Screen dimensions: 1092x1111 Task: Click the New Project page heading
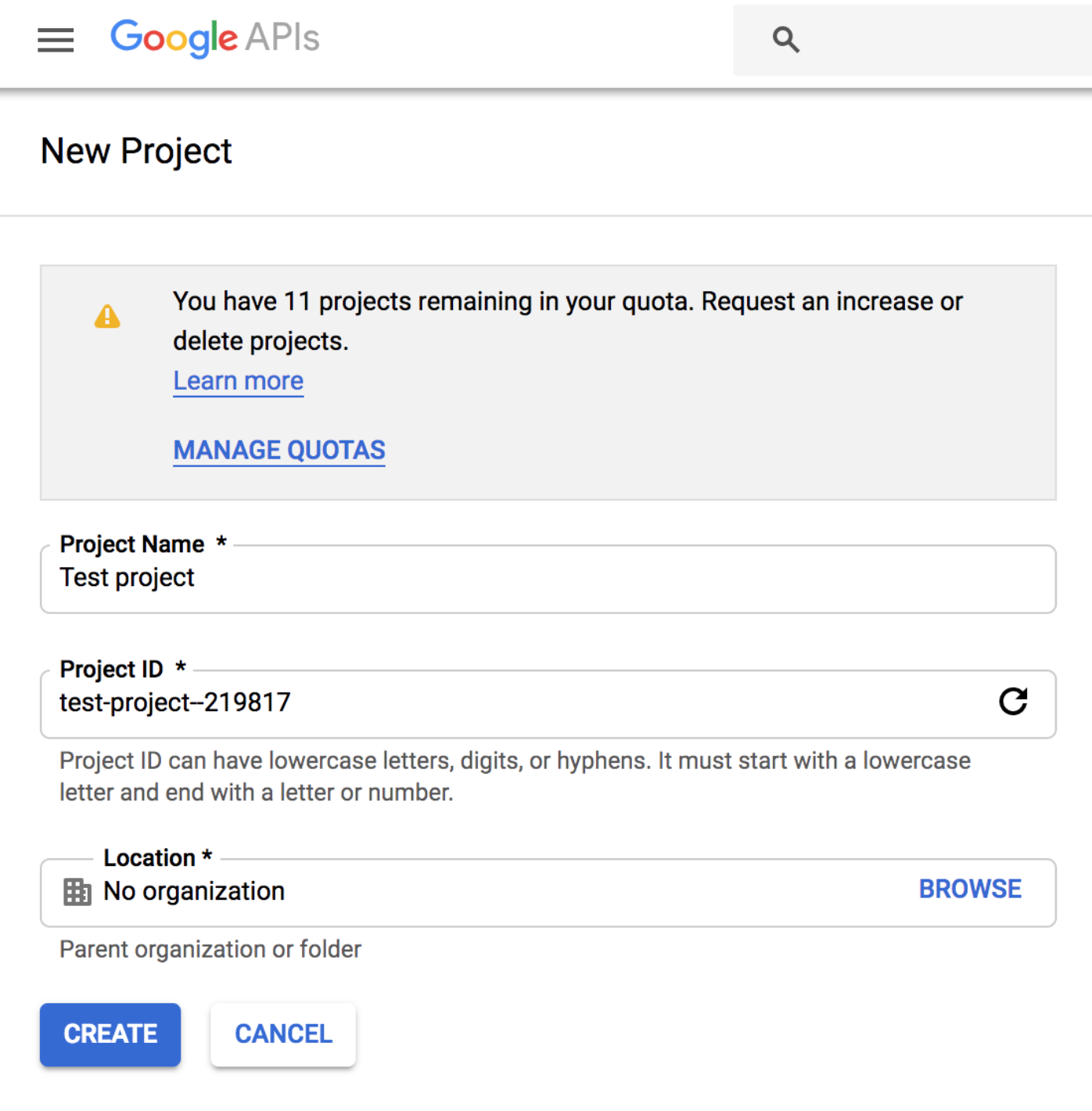(x=136, y=151)
